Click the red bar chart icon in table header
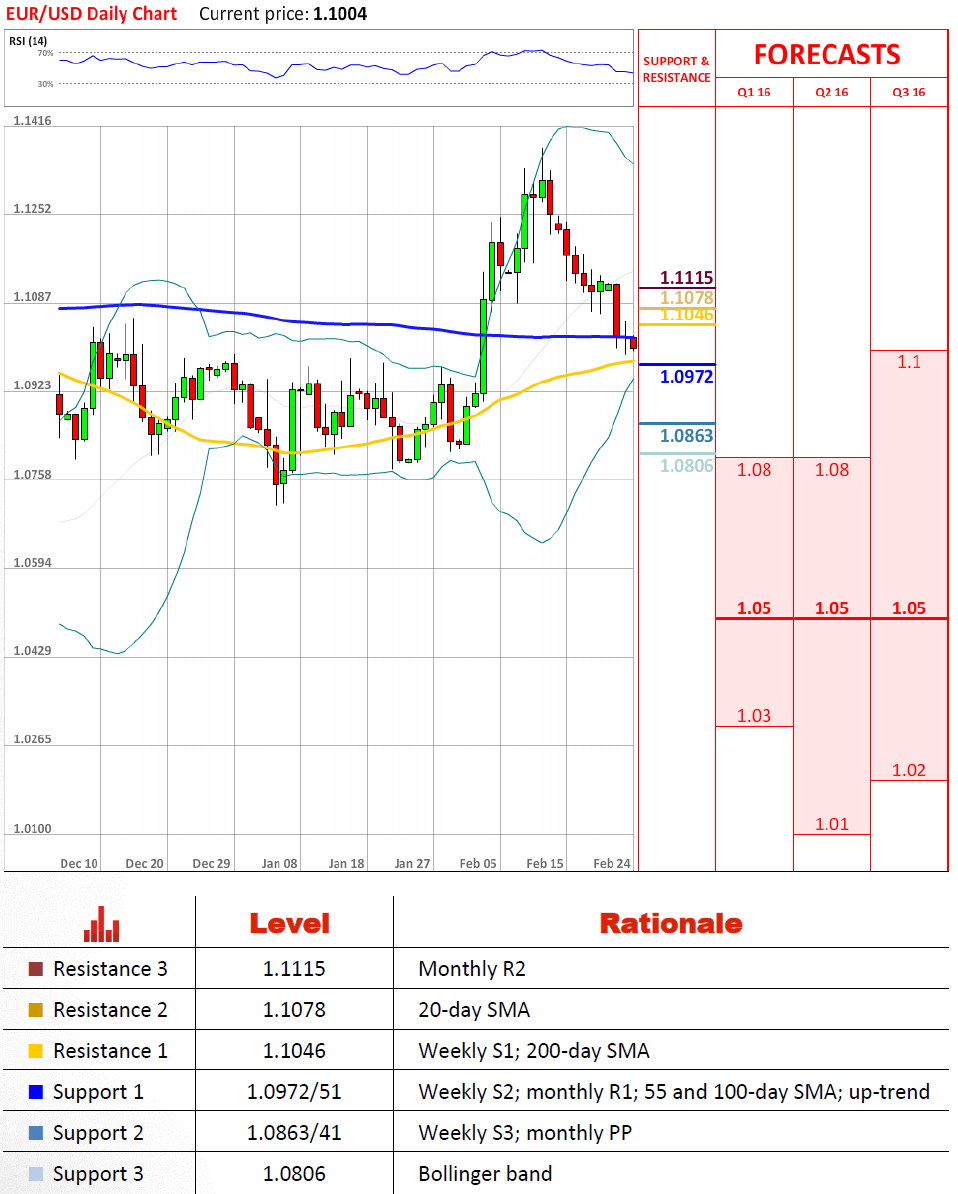The height and width of the screenshot is (1194, 958). (x=101, y=924)
